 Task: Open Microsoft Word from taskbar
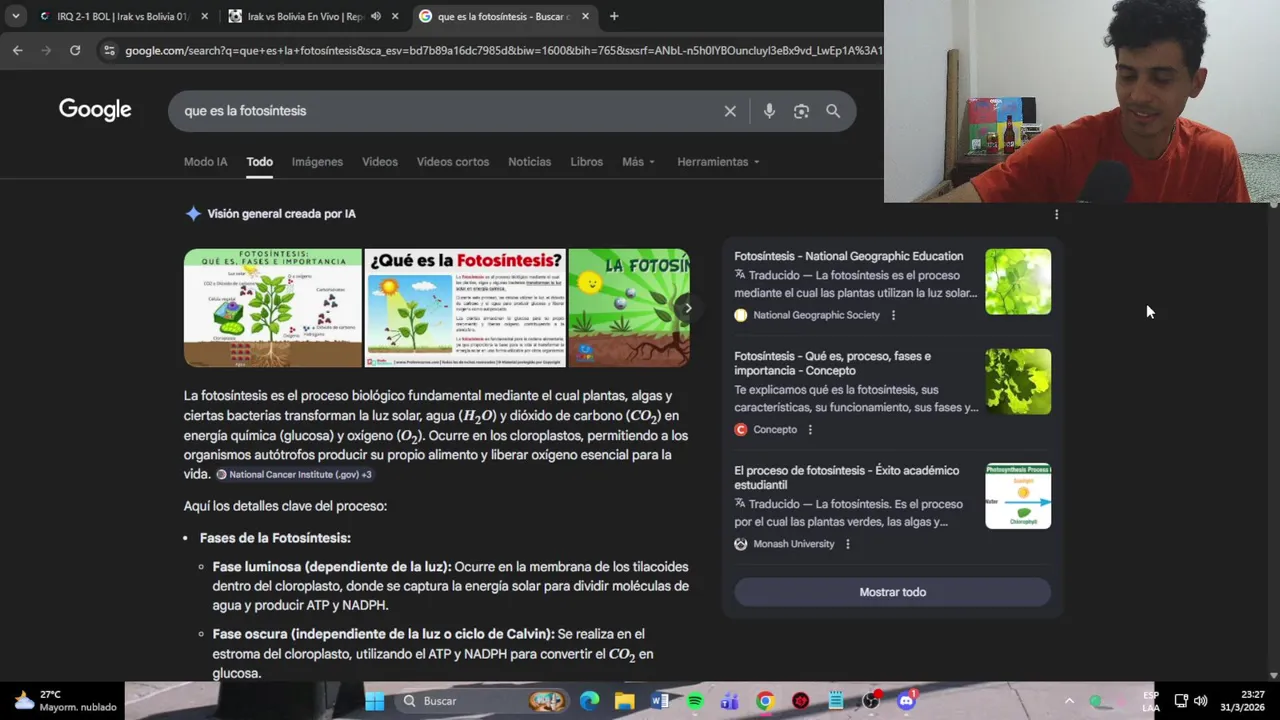click(660, 701)
